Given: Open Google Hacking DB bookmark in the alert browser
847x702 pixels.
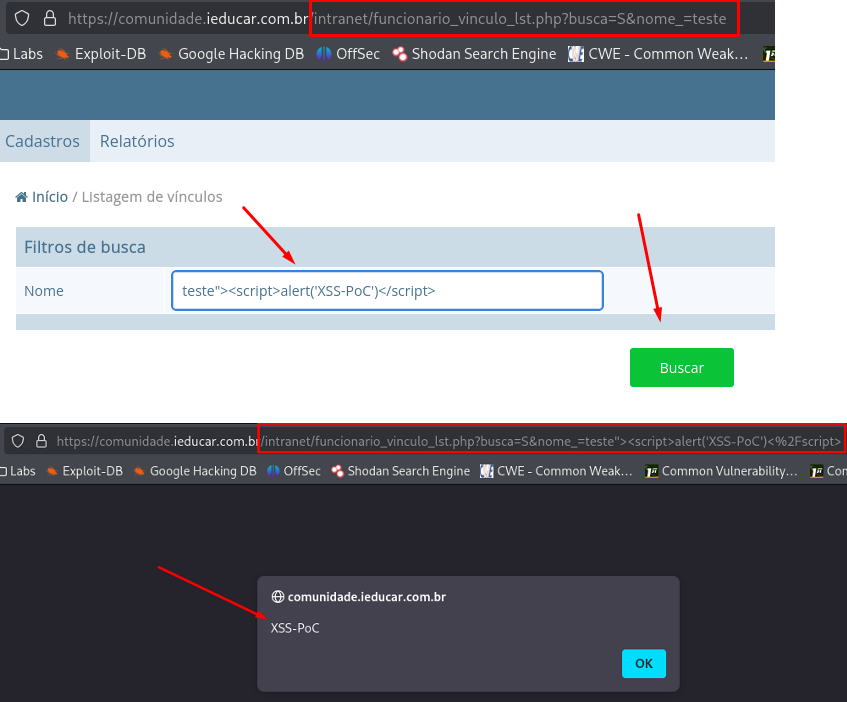Looking at the screenshot, I should tap(195, 471).
